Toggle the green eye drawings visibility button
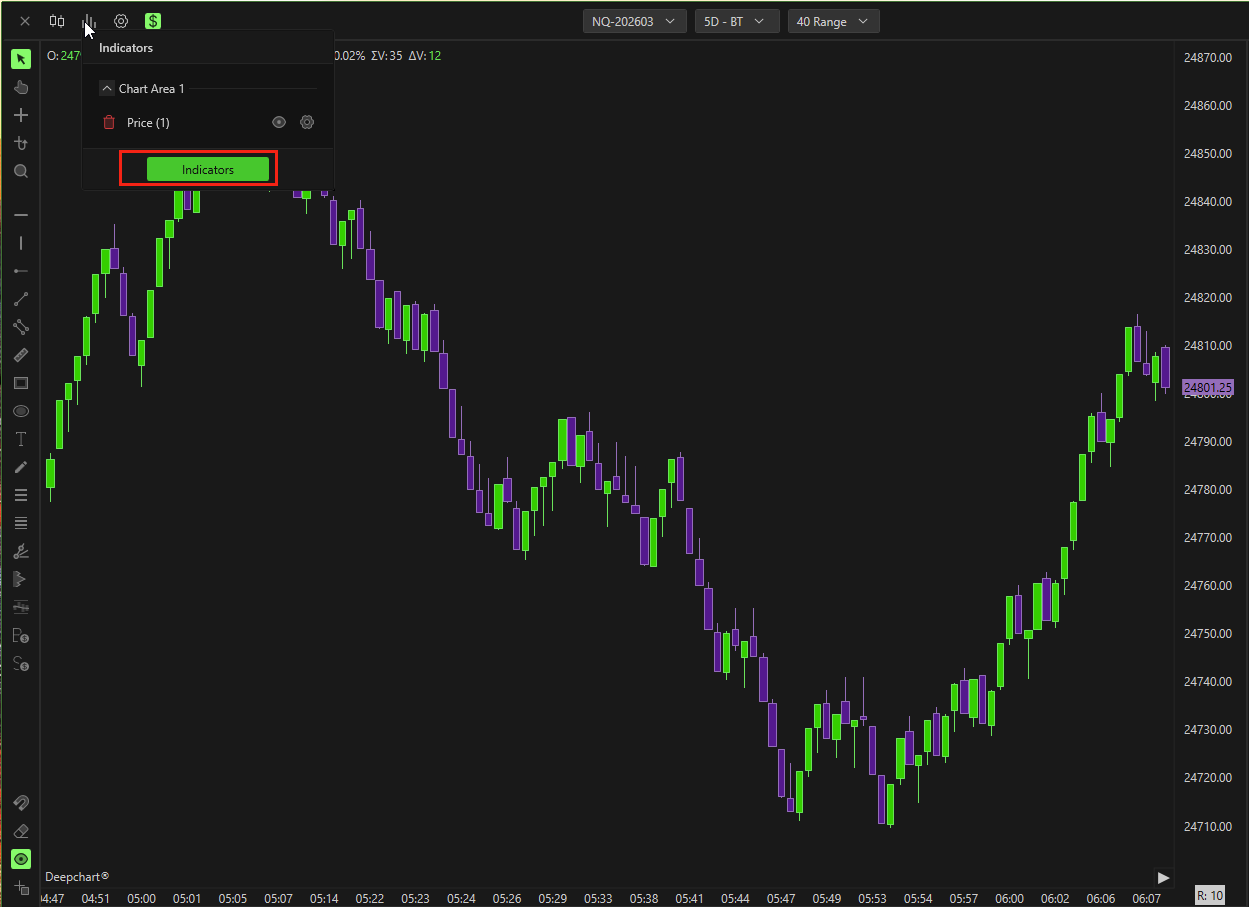Viewport: 1249px width, 907px height. (x=21, y=859)
